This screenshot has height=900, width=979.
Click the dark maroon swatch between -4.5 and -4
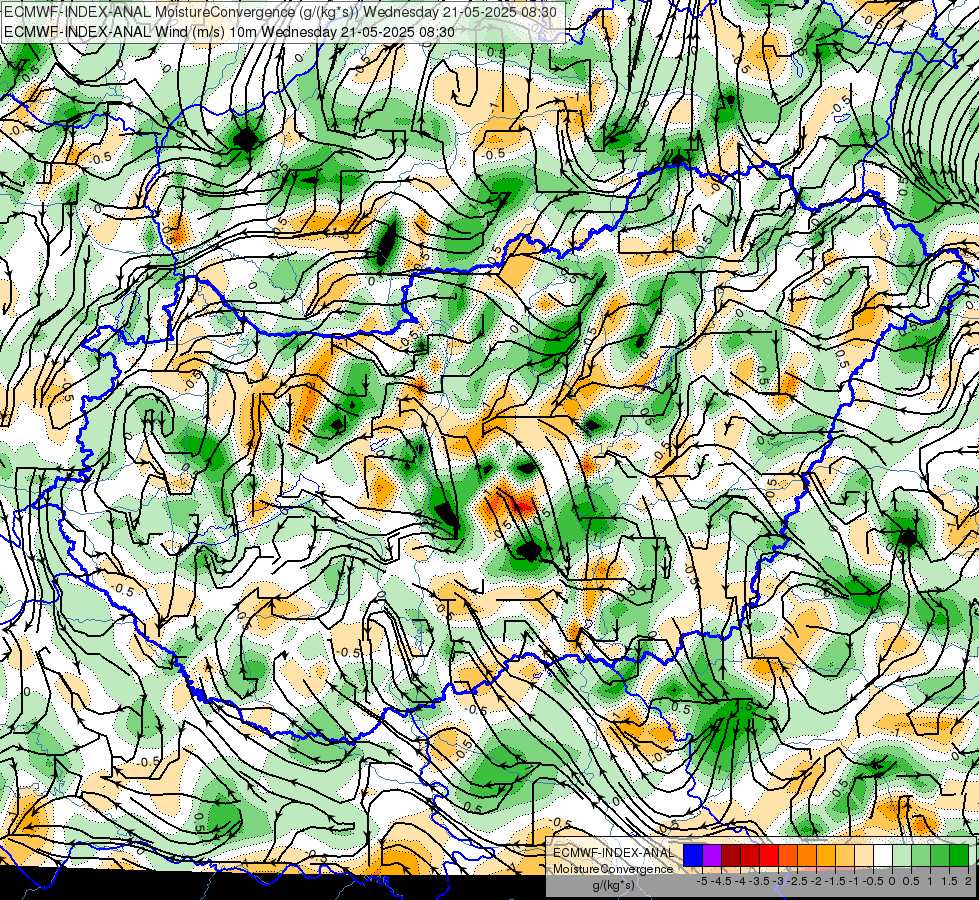pos(731,856)
